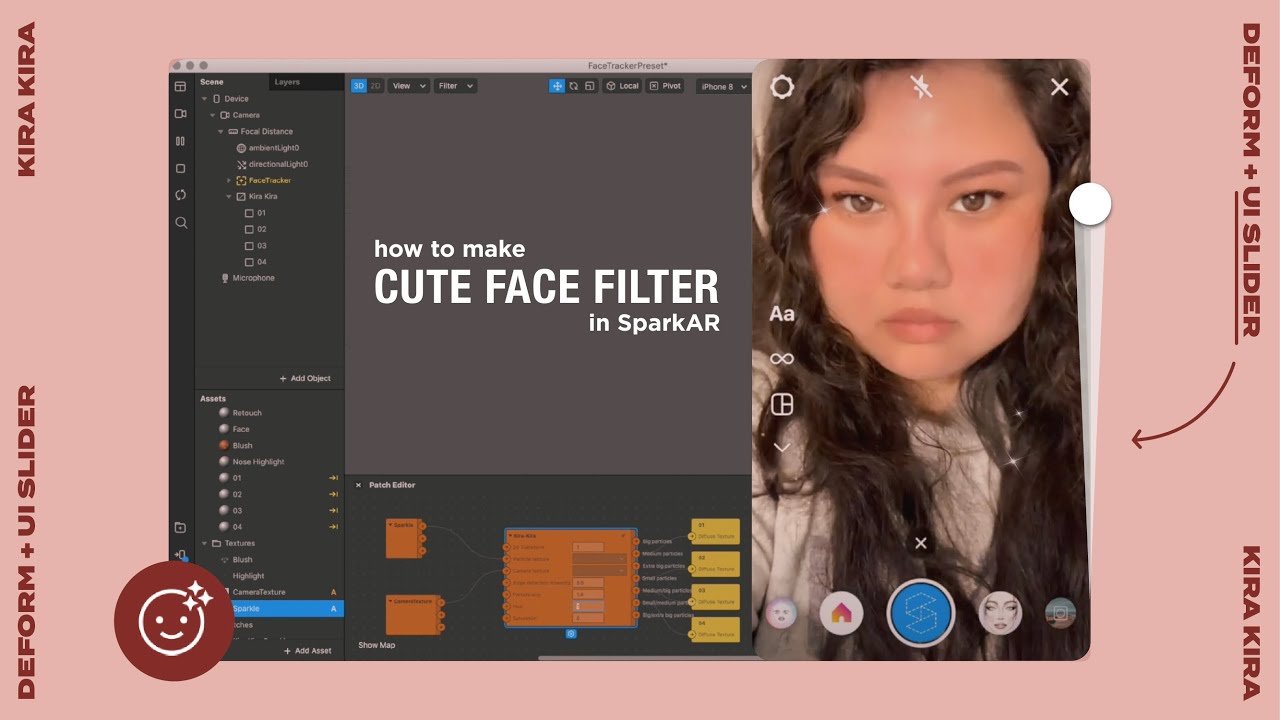Switch to the Scene tab

[x=212, y=82]
